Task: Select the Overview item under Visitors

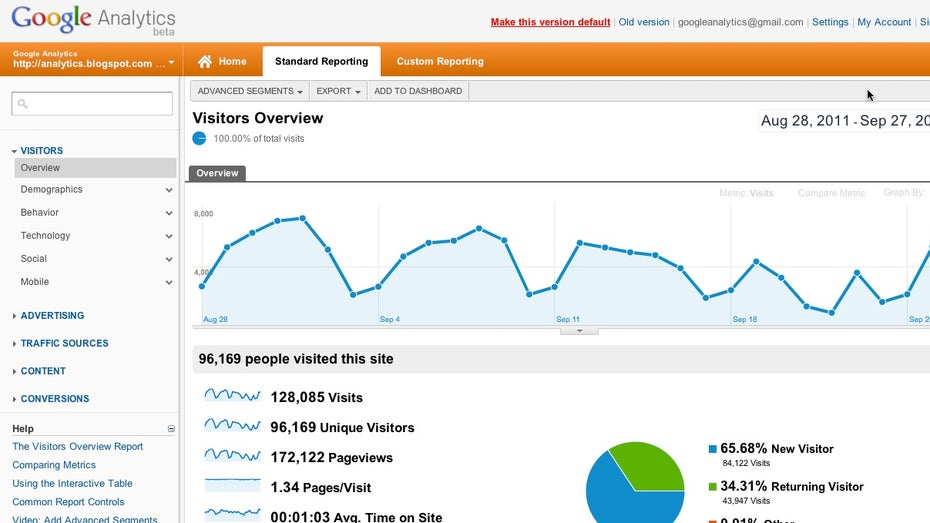Action: (x=95, y=168)
